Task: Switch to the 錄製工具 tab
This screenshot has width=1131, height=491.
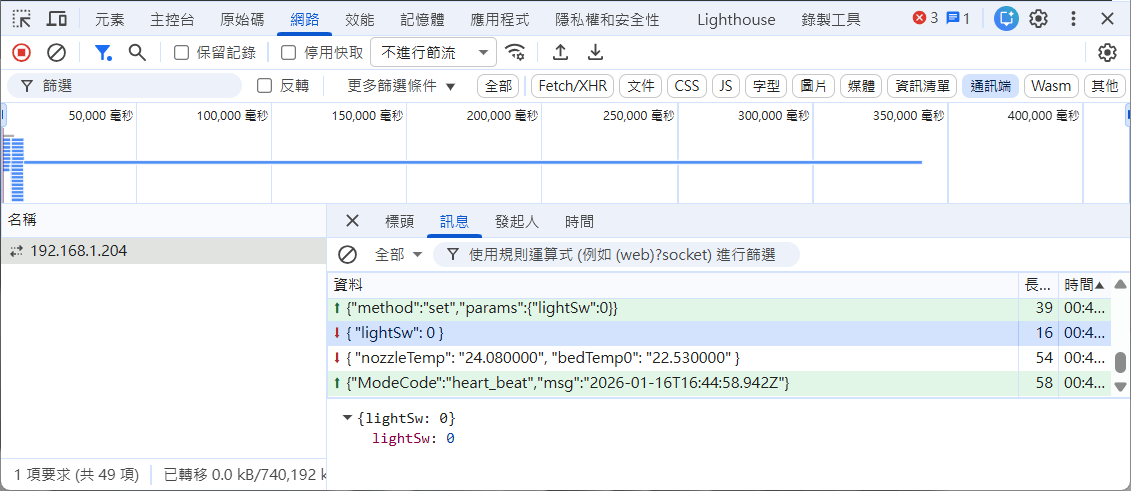Action: coord(831,19)
